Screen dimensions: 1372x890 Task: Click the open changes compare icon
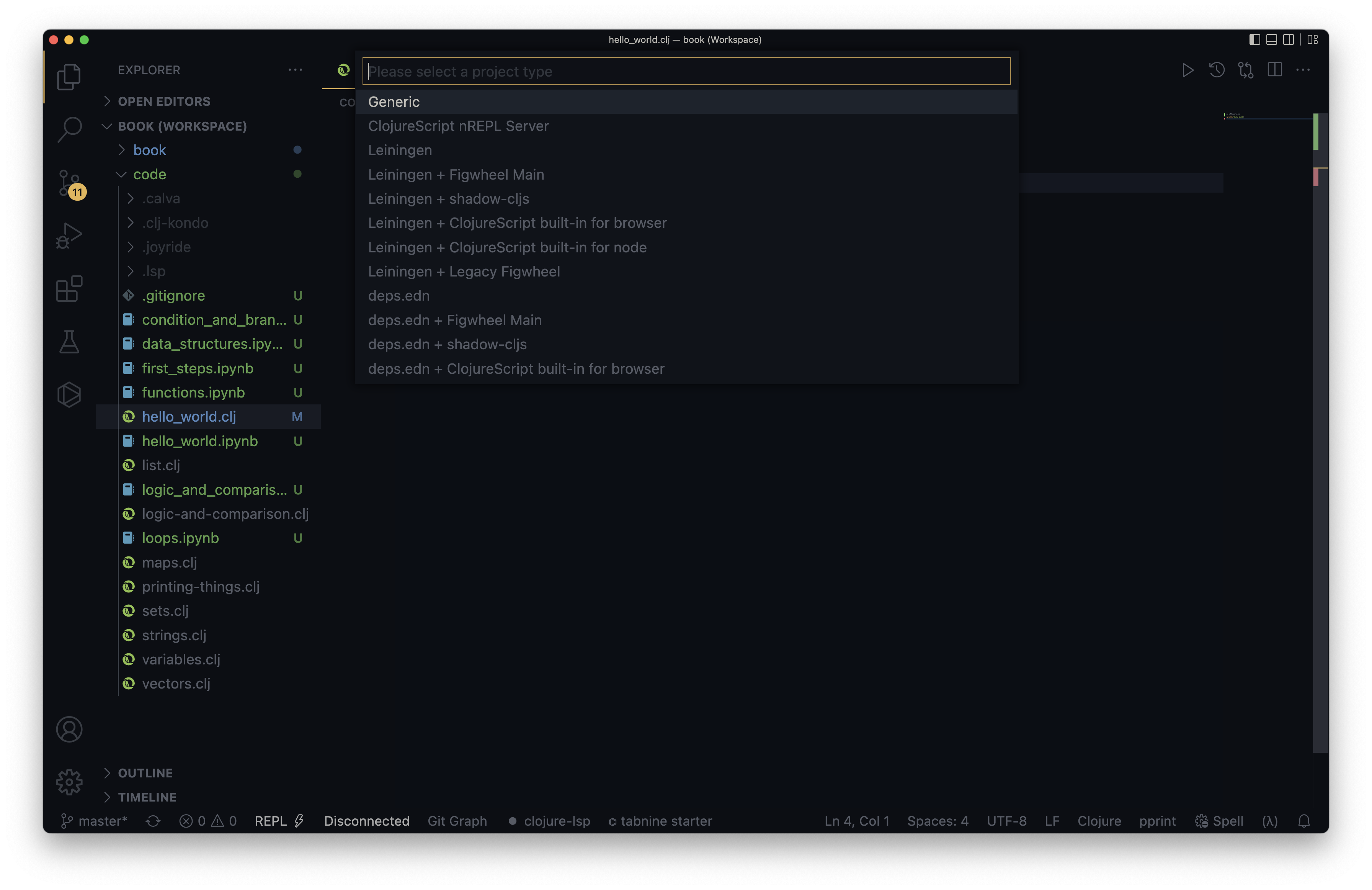pos(1245,70)
